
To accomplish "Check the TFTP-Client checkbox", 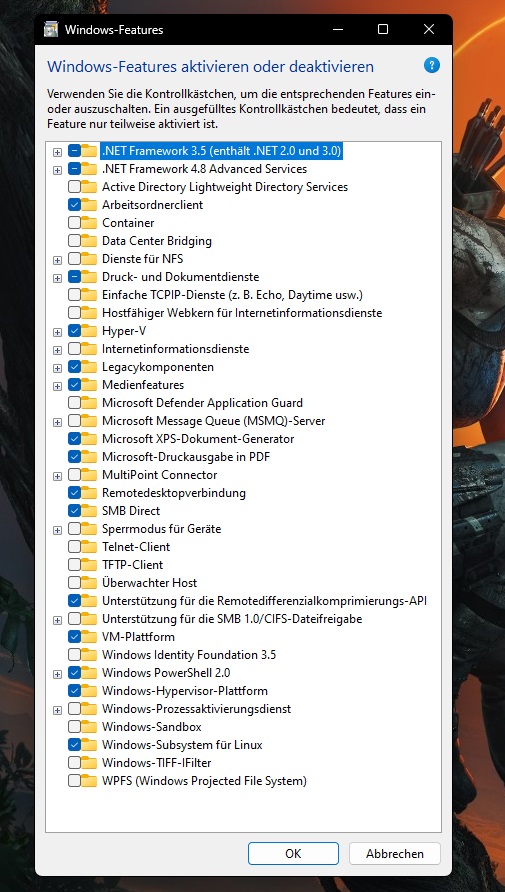I will click(74, 564).
